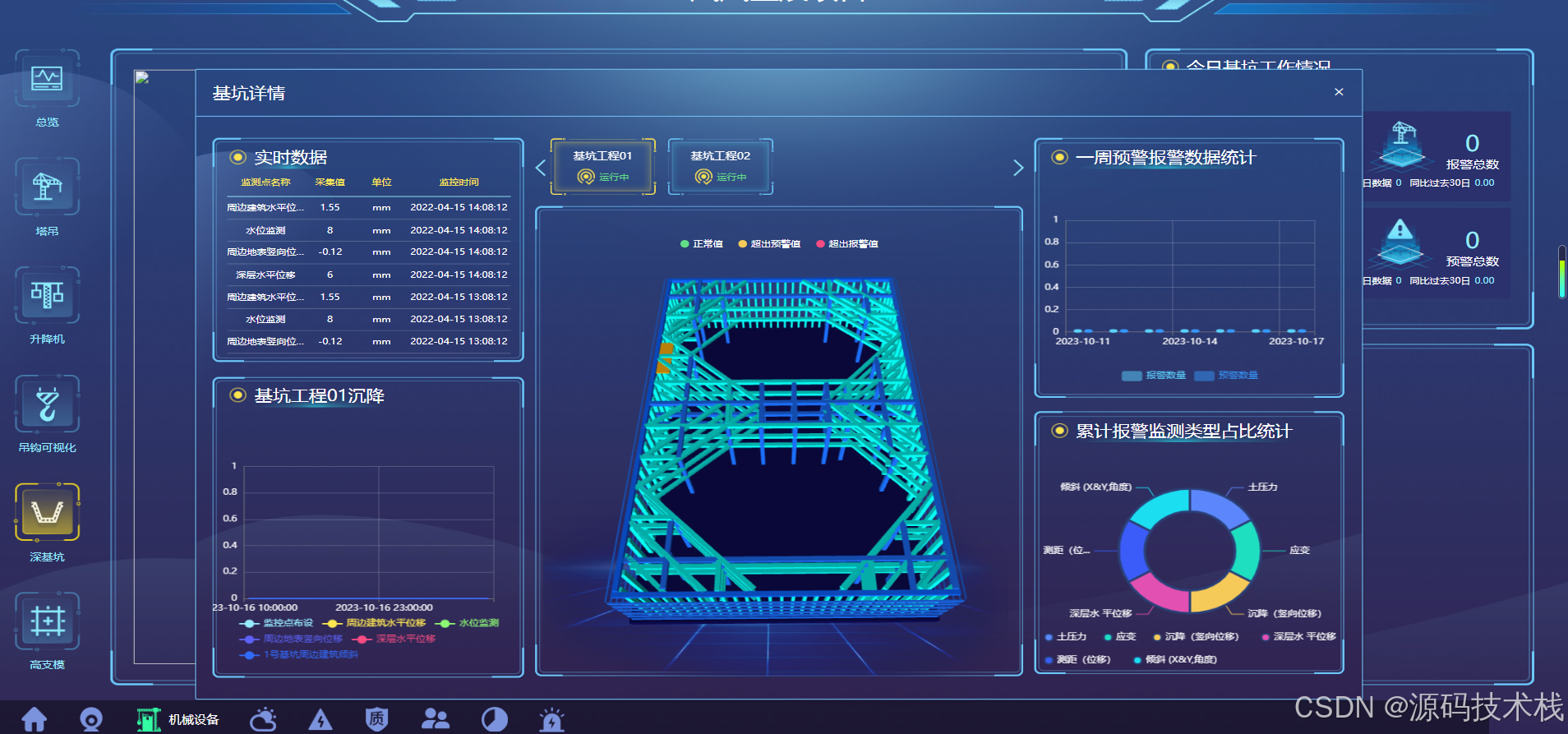Toggle the 周边地表竖向位移 legend series
1568x734 pixels.
(x=291, y=639)
